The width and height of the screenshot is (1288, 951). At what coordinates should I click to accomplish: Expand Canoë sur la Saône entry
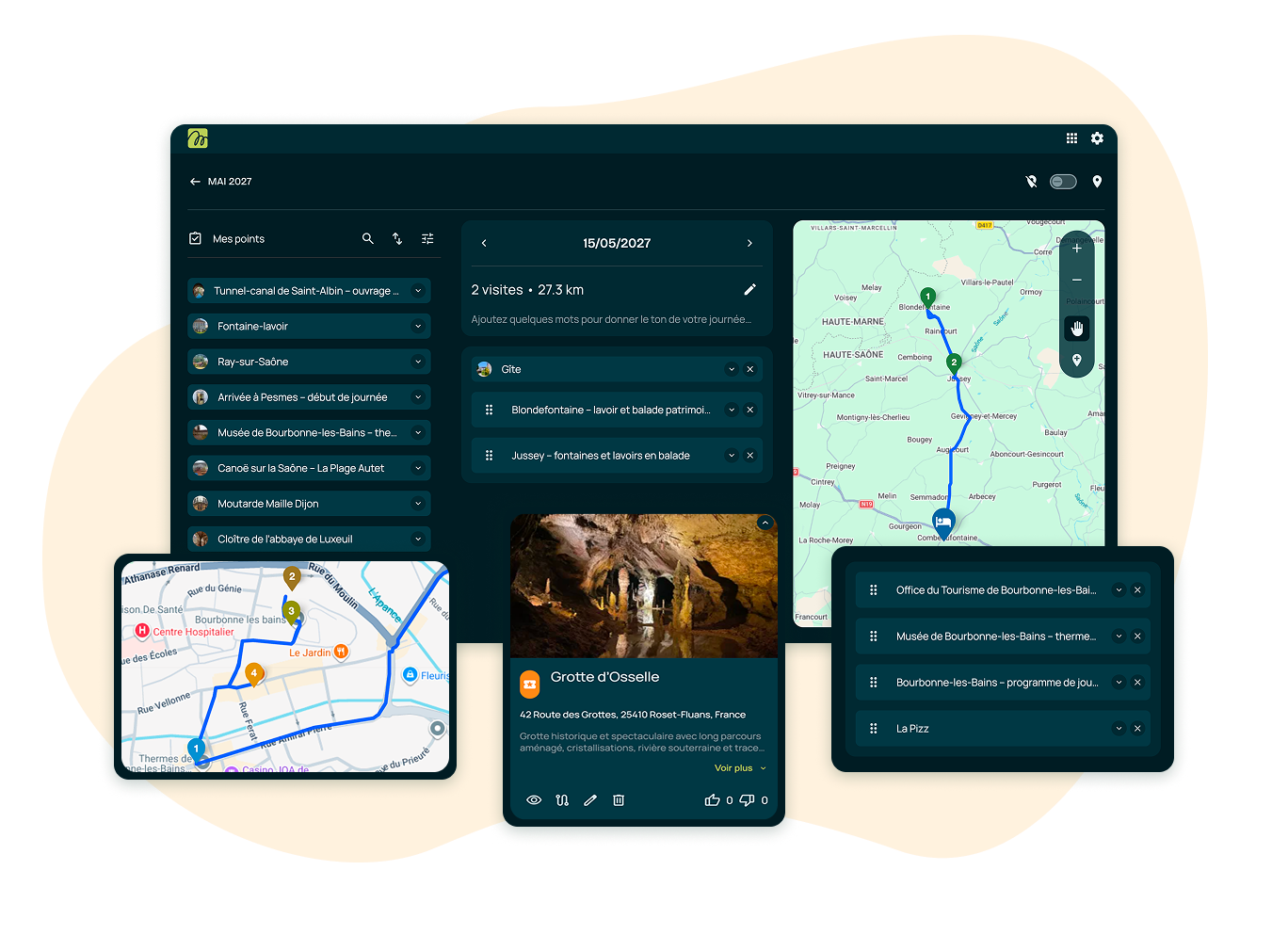click(x=418, y=468)
